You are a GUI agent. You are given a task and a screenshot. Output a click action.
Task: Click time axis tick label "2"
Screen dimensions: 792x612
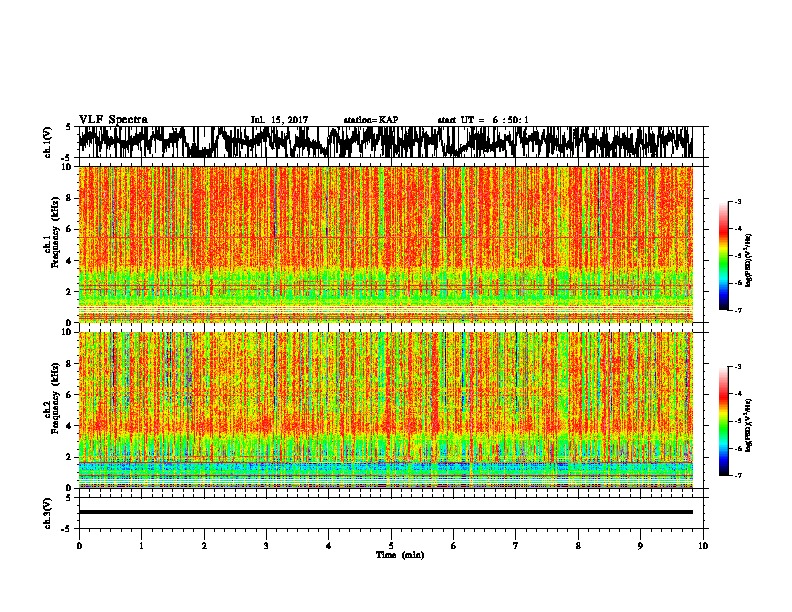[204, 546]
